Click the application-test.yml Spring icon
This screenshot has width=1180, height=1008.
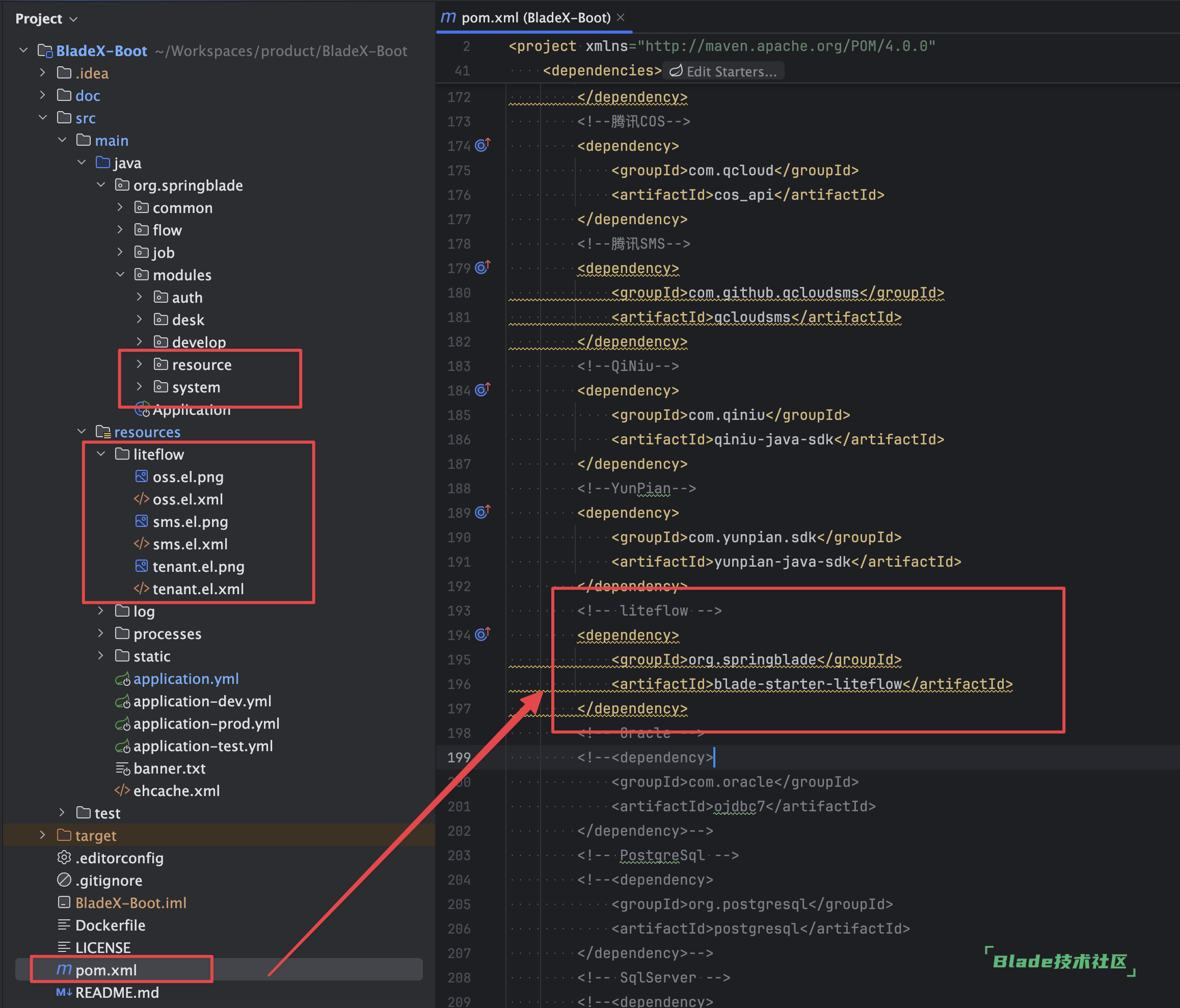point(122,746)
